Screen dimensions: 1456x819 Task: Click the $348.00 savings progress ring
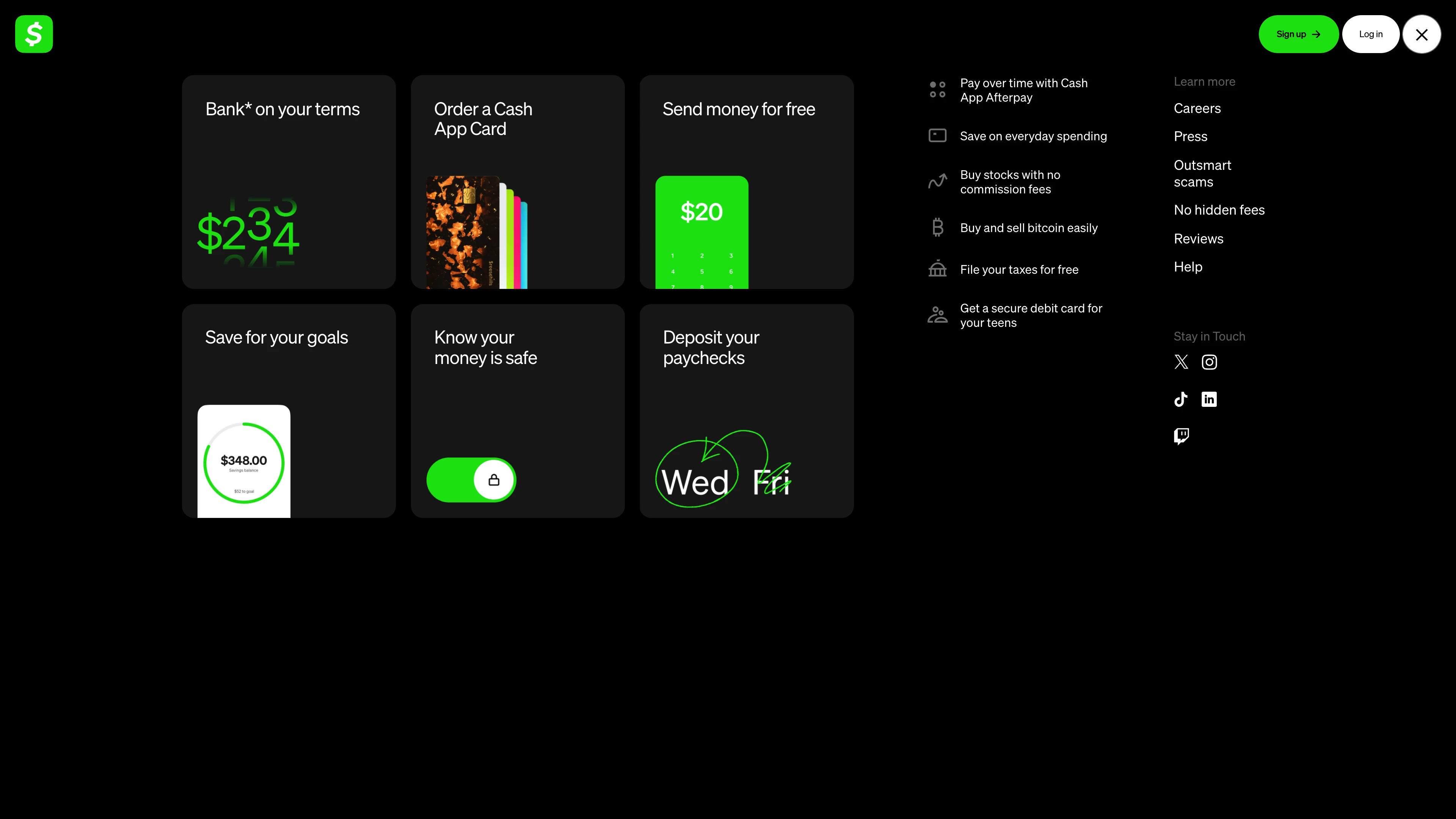pos(243,462)
